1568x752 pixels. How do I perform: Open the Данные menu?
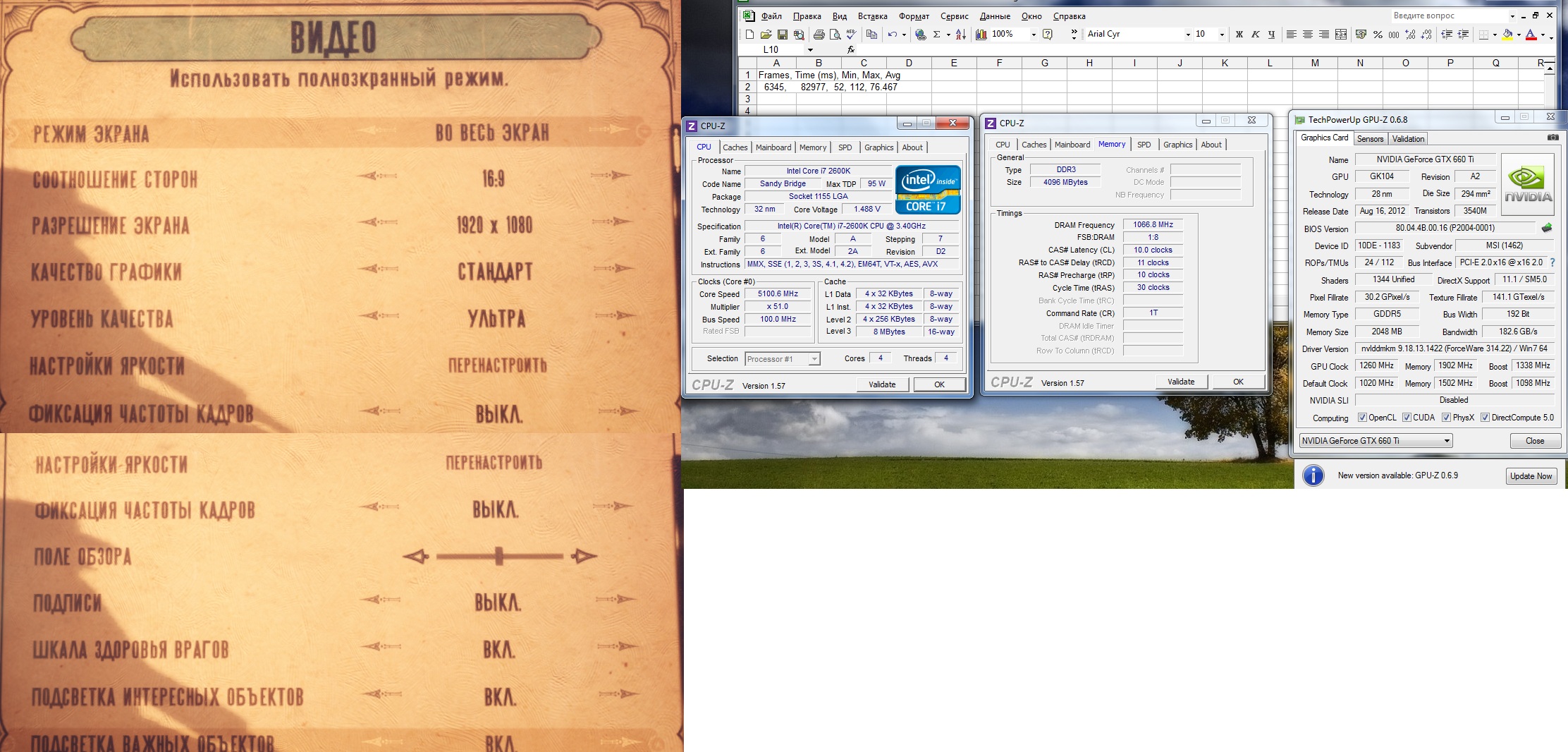[x=995, y=16]
